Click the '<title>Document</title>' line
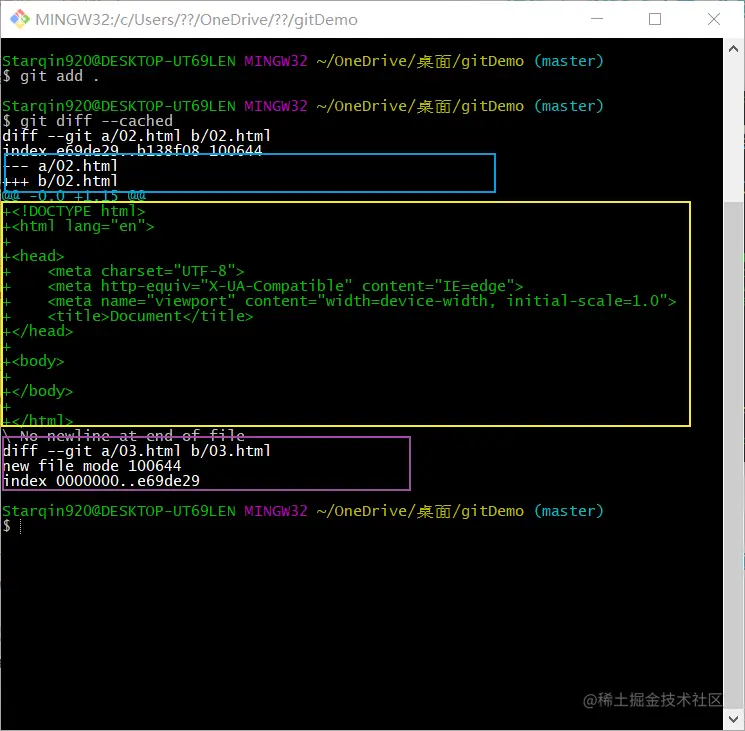 128,316
